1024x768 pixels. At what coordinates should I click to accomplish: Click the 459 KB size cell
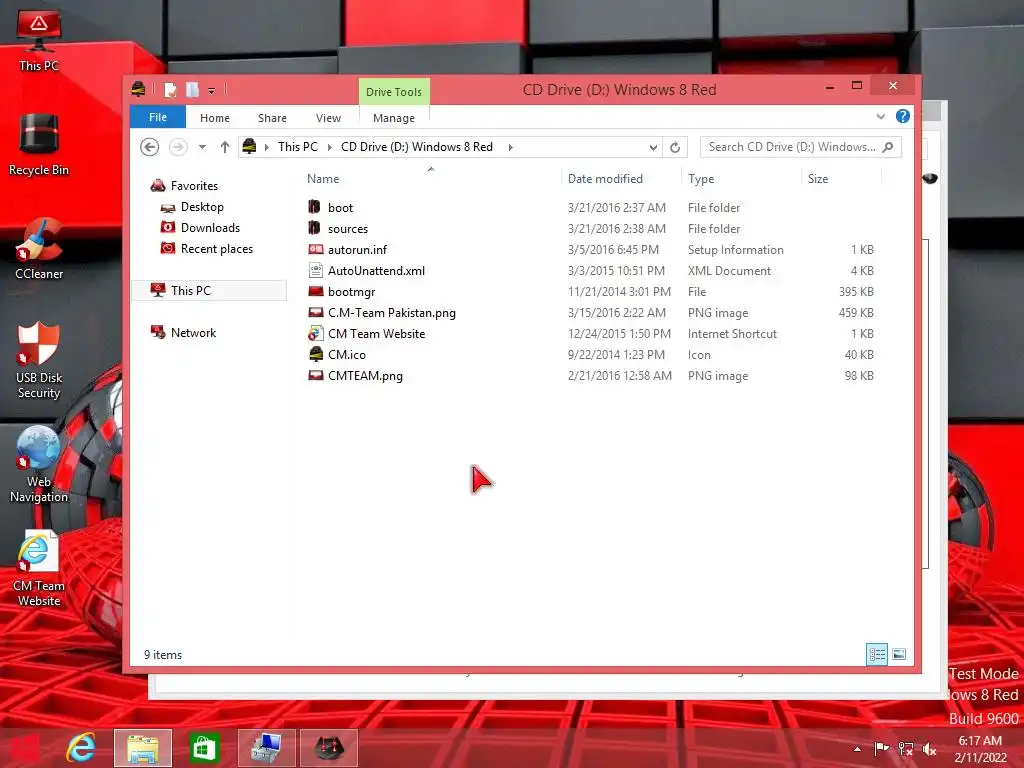856,313
